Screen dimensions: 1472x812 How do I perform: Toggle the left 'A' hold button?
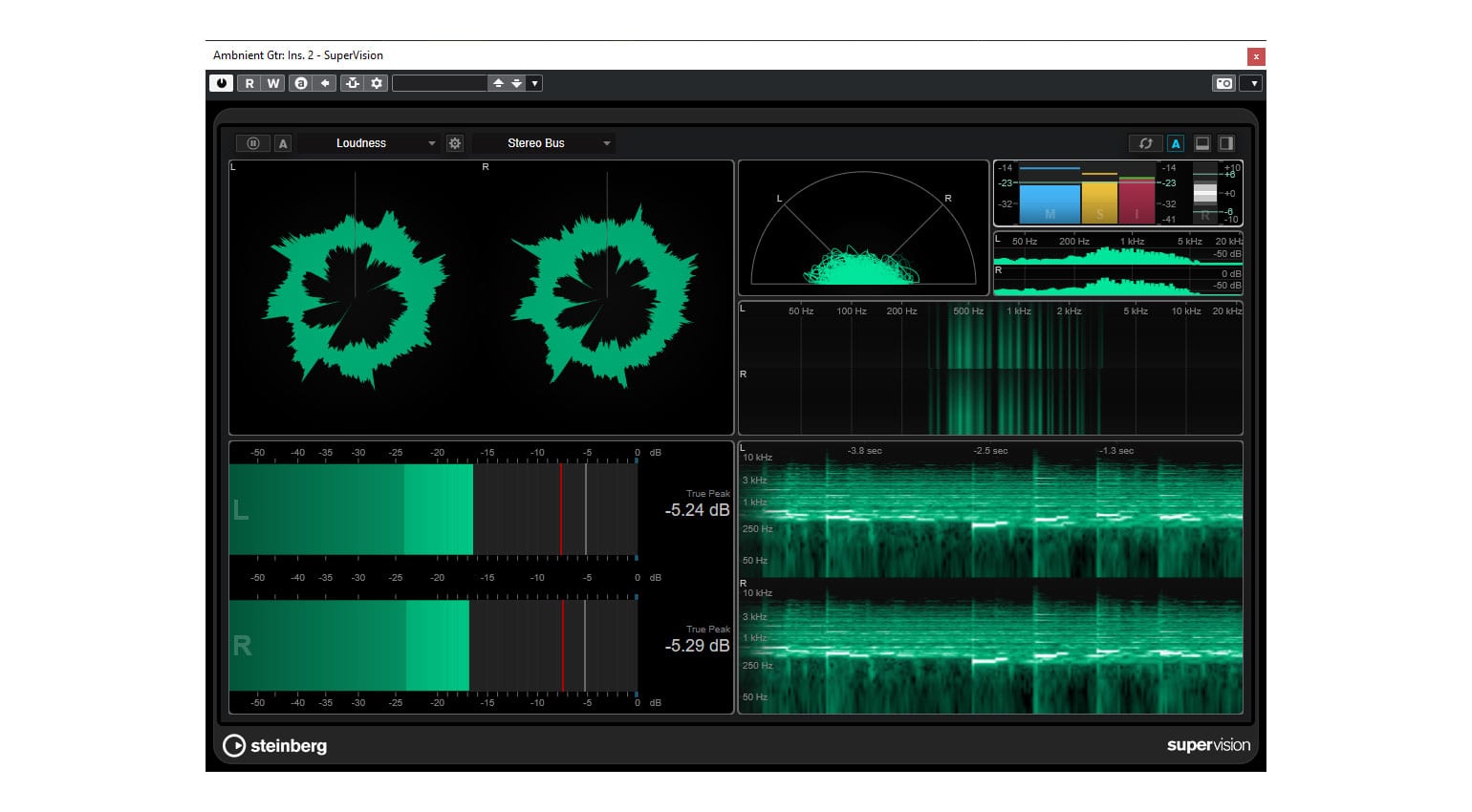[x=283, y=143]
